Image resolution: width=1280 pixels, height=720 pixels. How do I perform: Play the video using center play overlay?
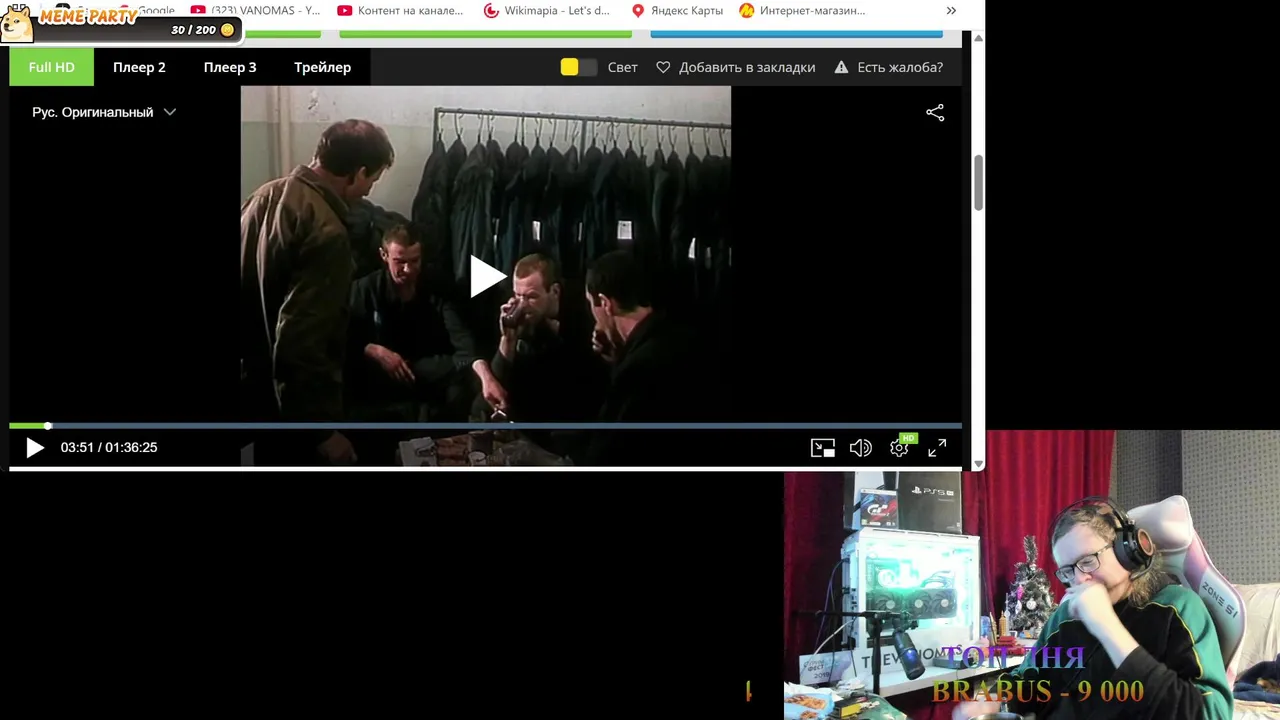487,277
